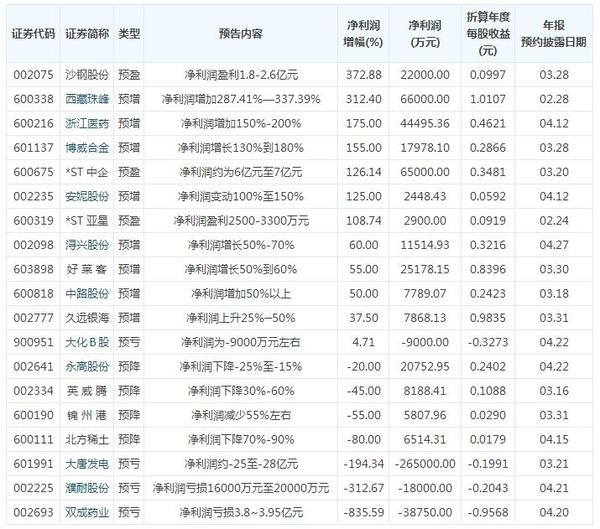Viewport: 600px width, 529px height.
Task: Click disclosure date 04.27
Action: tap(554, 245)
